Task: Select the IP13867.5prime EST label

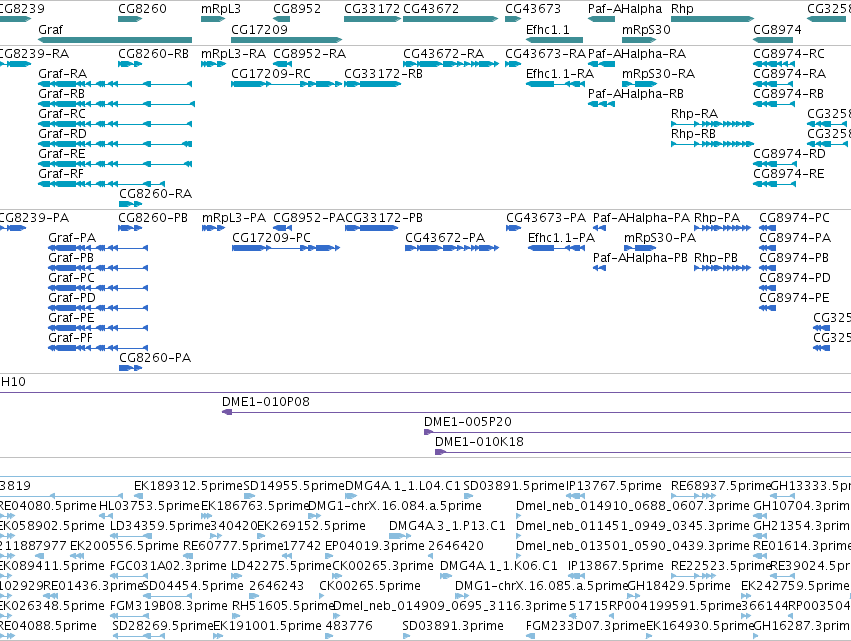Action: click(x=615, y=566)
